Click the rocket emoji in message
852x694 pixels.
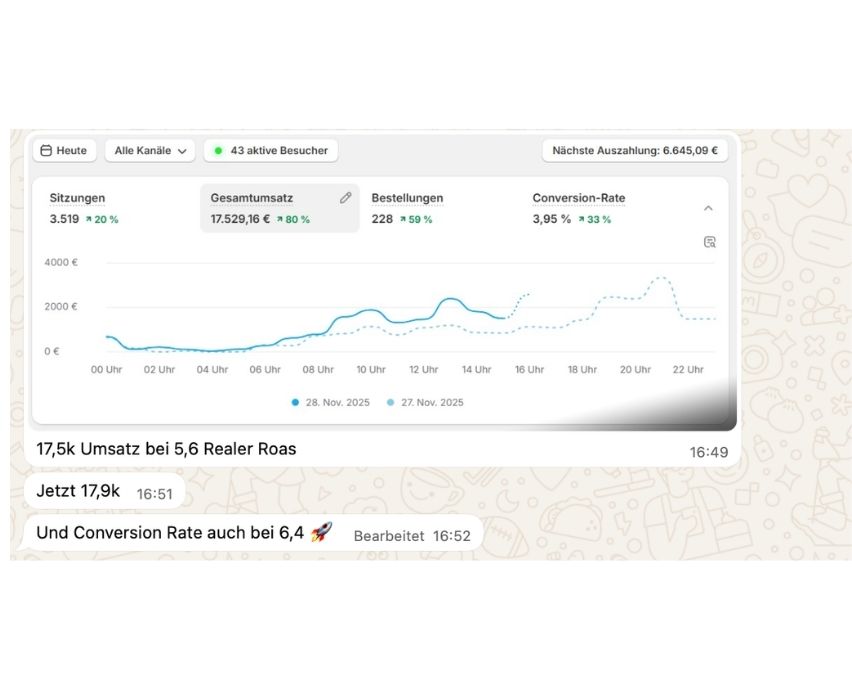(x=321, y=532)
